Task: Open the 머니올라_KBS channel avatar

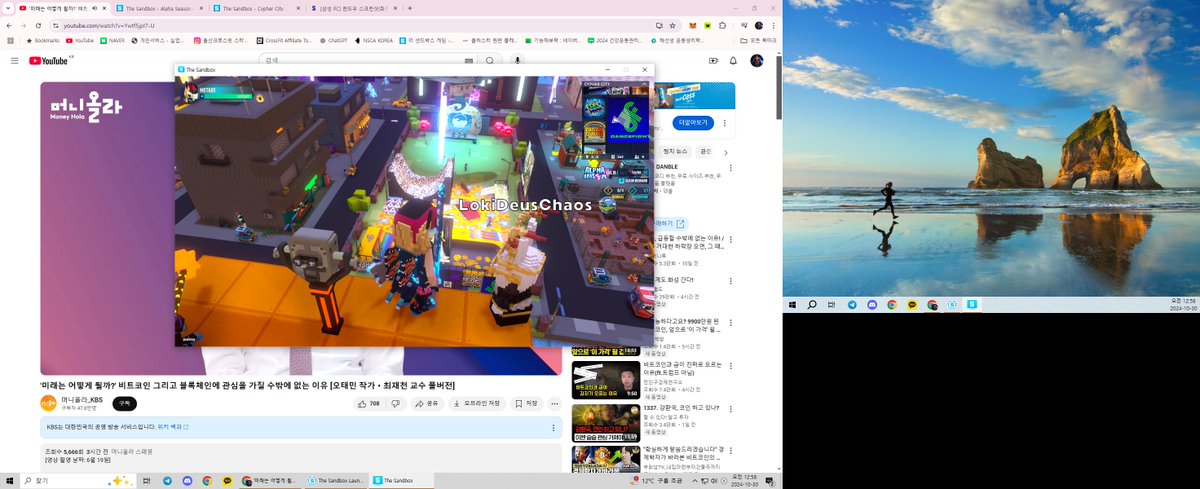Action: click(48, 403)
